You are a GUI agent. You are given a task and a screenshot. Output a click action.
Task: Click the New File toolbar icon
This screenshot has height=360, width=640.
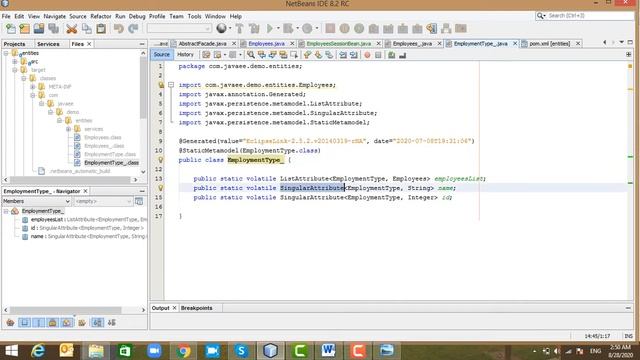[11, 29]
